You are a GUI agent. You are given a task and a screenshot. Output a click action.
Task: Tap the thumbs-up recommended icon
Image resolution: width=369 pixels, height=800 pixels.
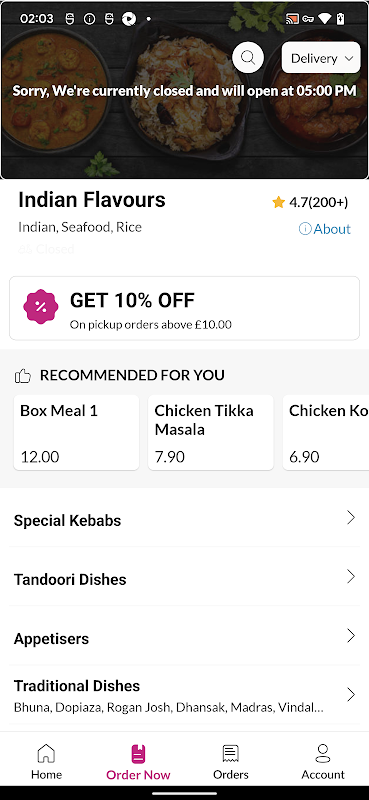point(23,377)
